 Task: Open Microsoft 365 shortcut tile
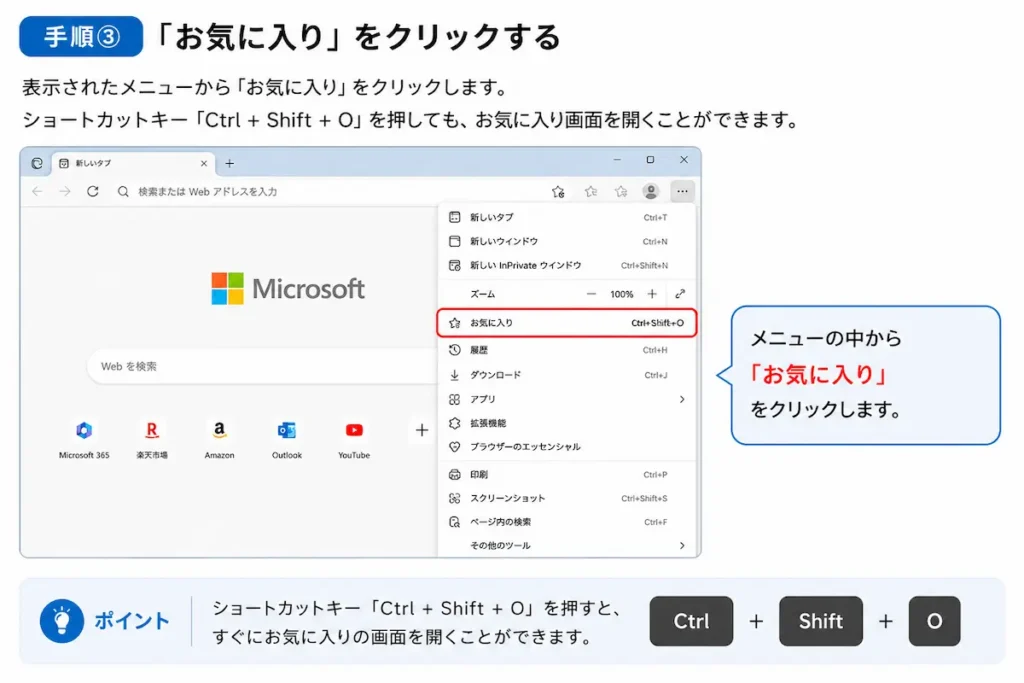84,439
